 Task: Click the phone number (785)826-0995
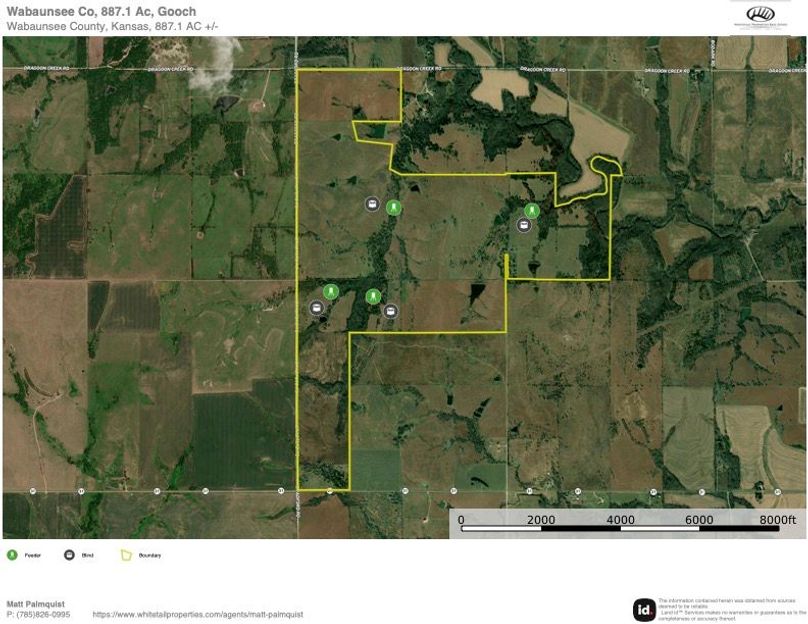pyautogui.click(x=40, y=615)
